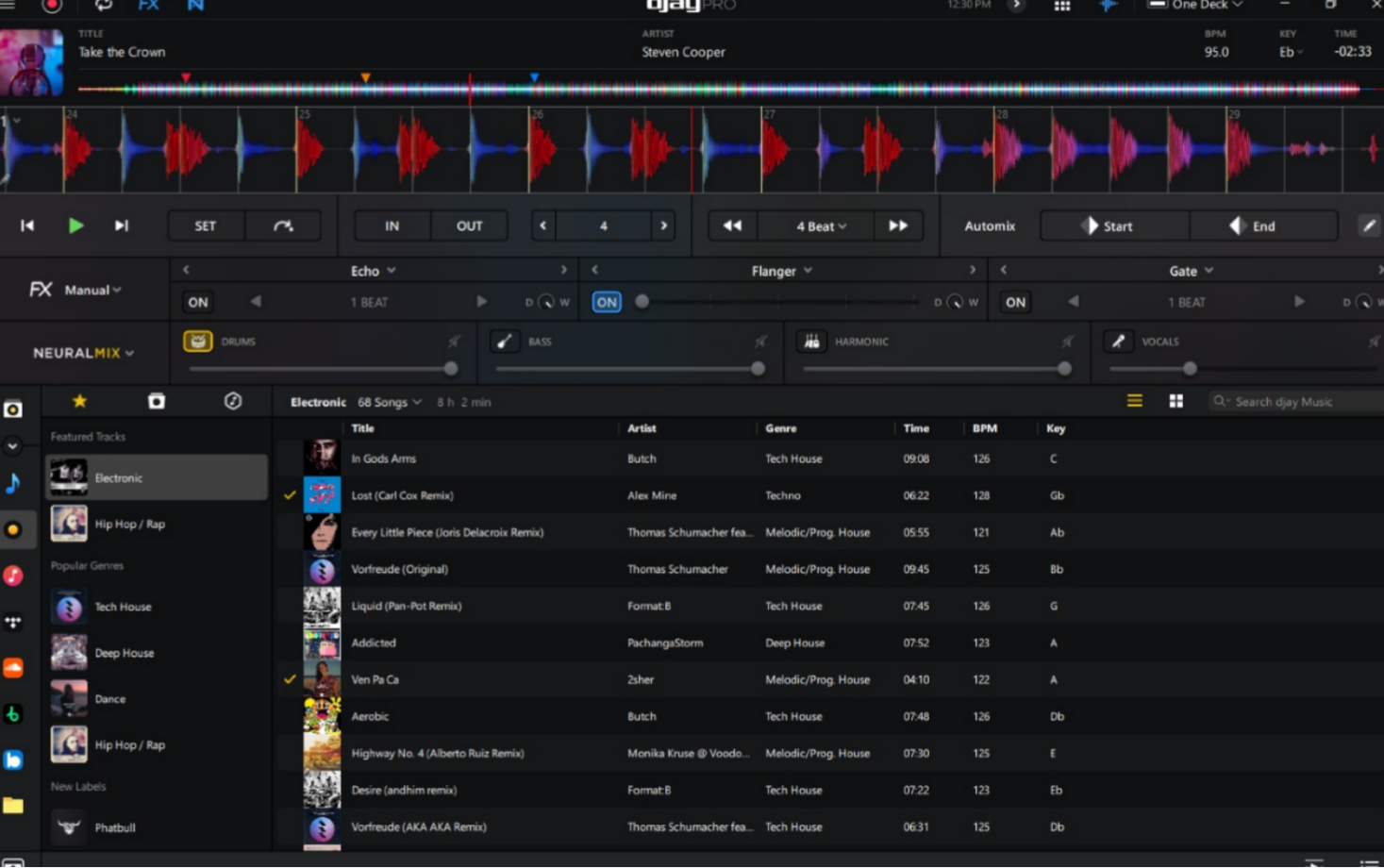Halve loop length with left arrow beside 4
This screenshot has width=1384, height=868.
pyautogui.click(x=542, y=225)
